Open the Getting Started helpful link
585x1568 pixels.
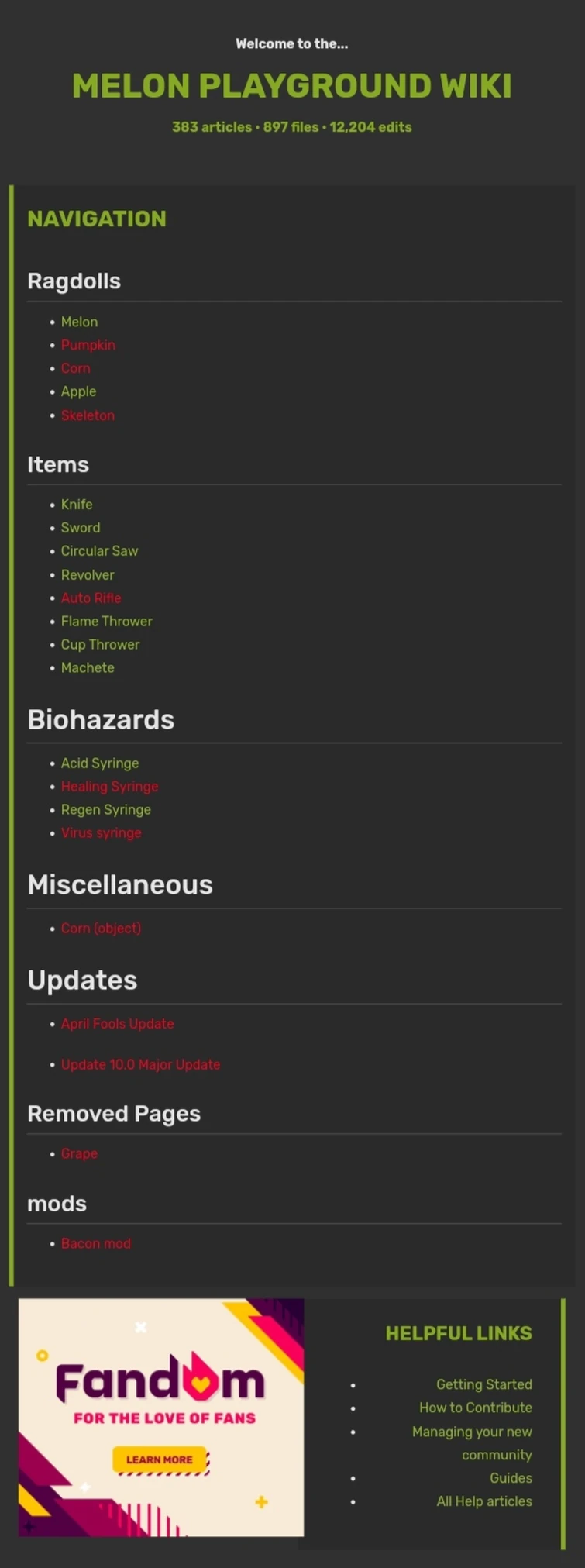click(483, 1384)
